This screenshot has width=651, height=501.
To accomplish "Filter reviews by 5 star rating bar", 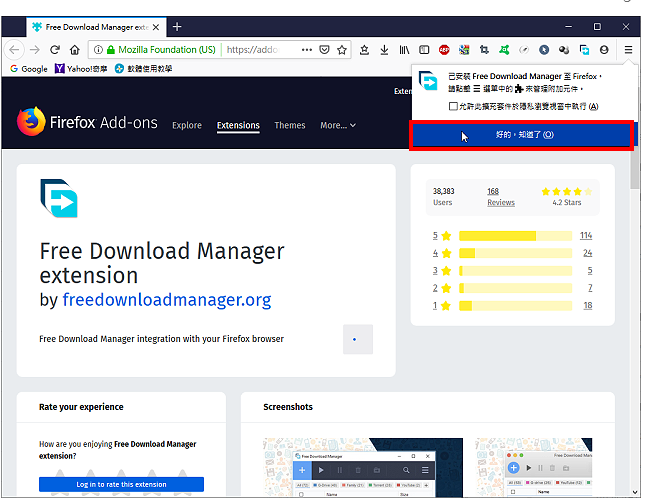I will click(515, 236).
